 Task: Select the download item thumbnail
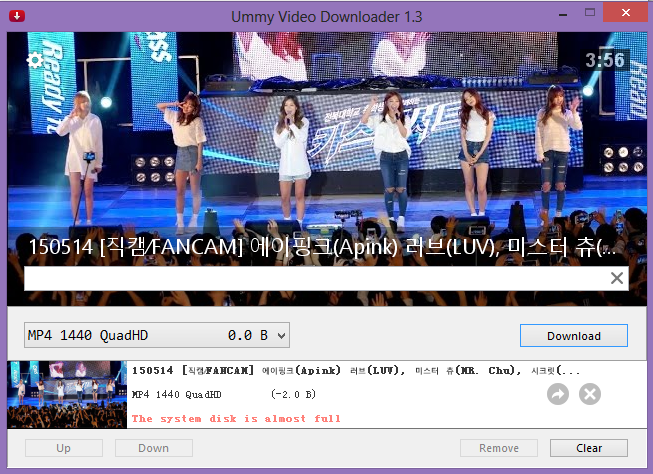pos(67,394)
